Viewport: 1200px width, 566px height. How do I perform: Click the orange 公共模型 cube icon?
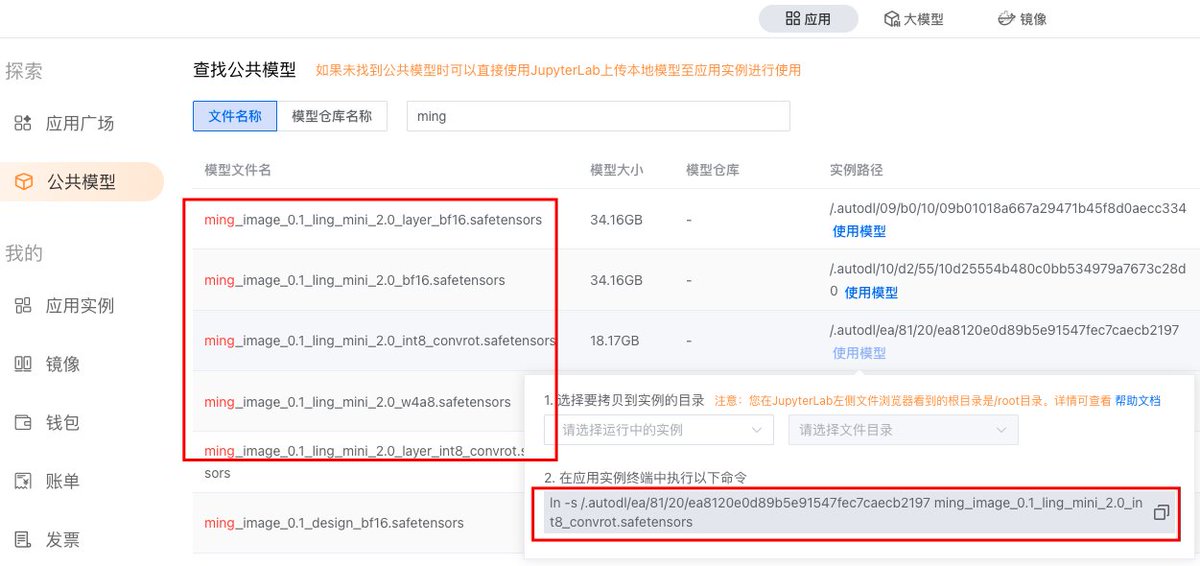(23, 182)
